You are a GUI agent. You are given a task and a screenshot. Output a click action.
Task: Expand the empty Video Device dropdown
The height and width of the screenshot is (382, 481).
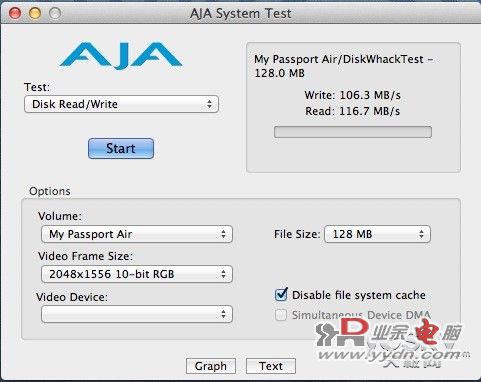[x=137, y=314]
